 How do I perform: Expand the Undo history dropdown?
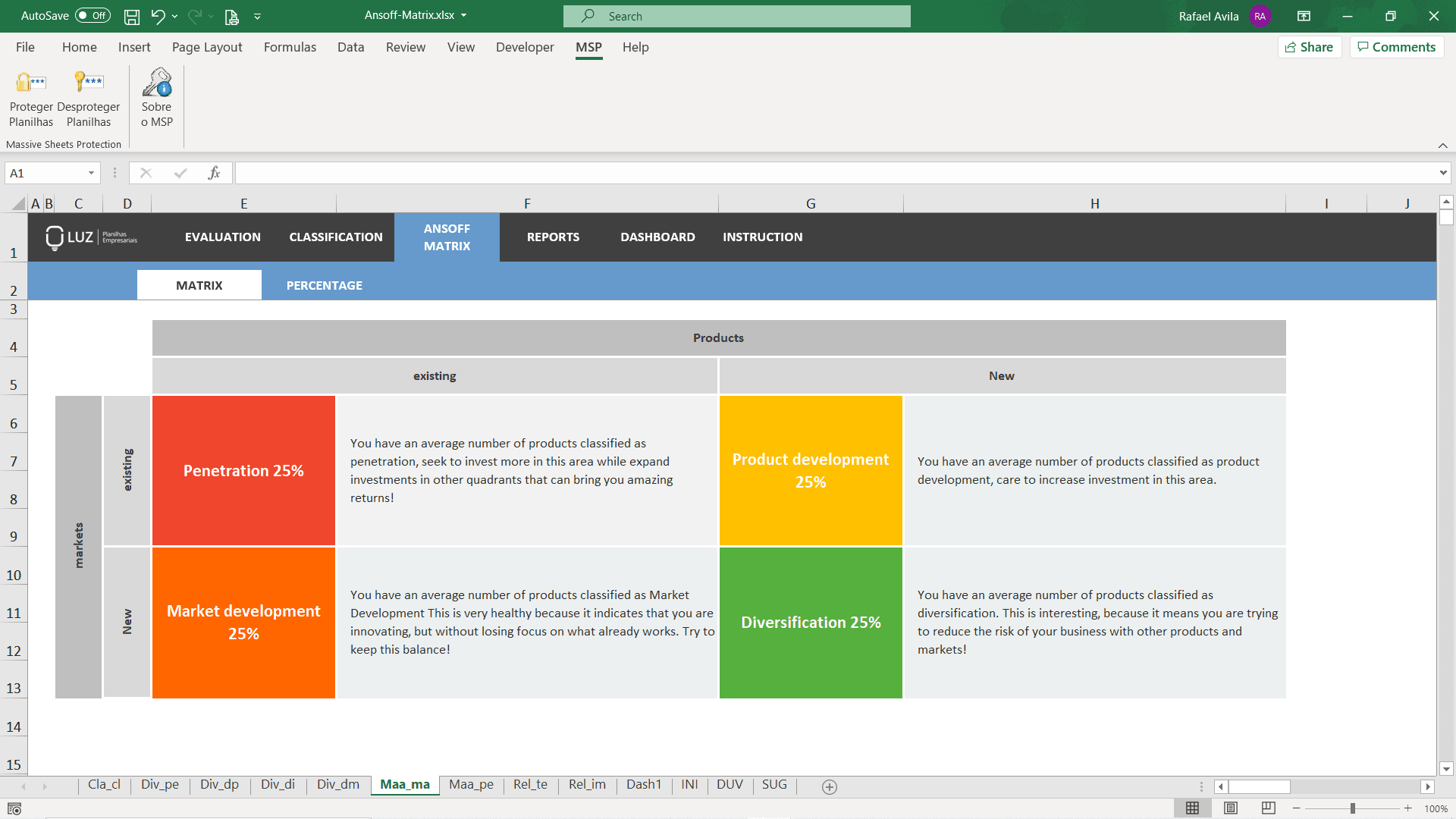pos(174,16)
